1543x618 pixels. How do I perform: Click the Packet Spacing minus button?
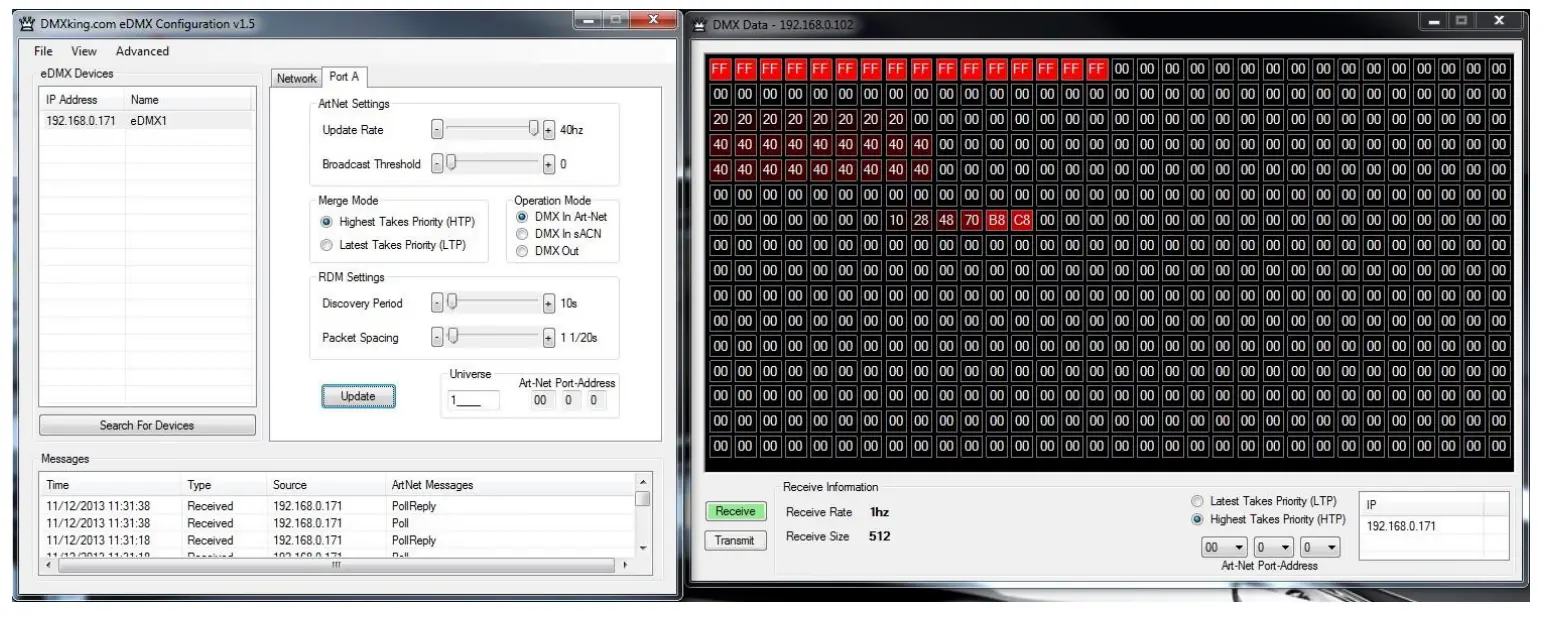pos(436,337)
